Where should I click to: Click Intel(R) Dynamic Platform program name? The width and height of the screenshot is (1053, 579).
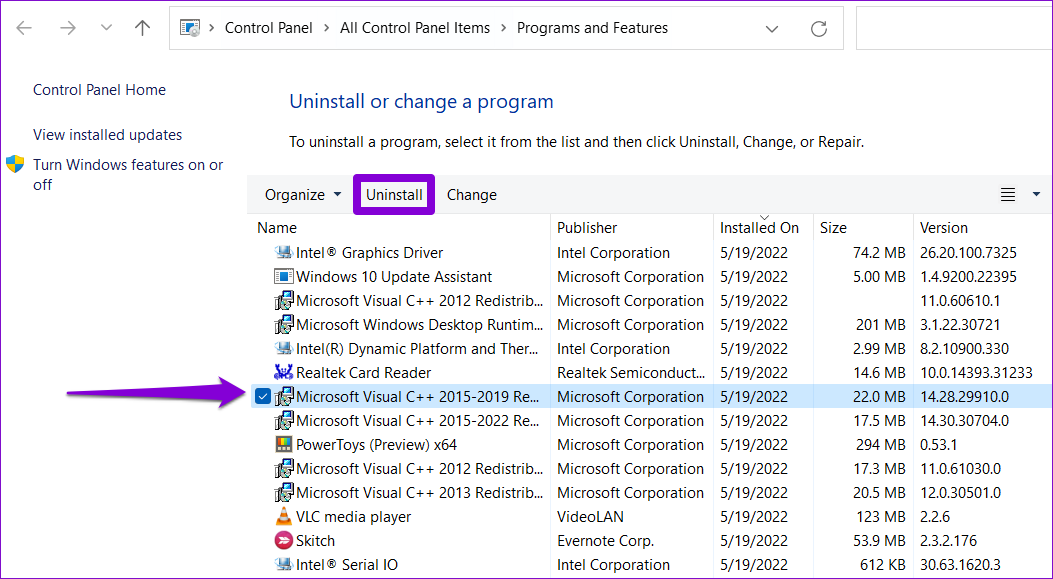417,349
